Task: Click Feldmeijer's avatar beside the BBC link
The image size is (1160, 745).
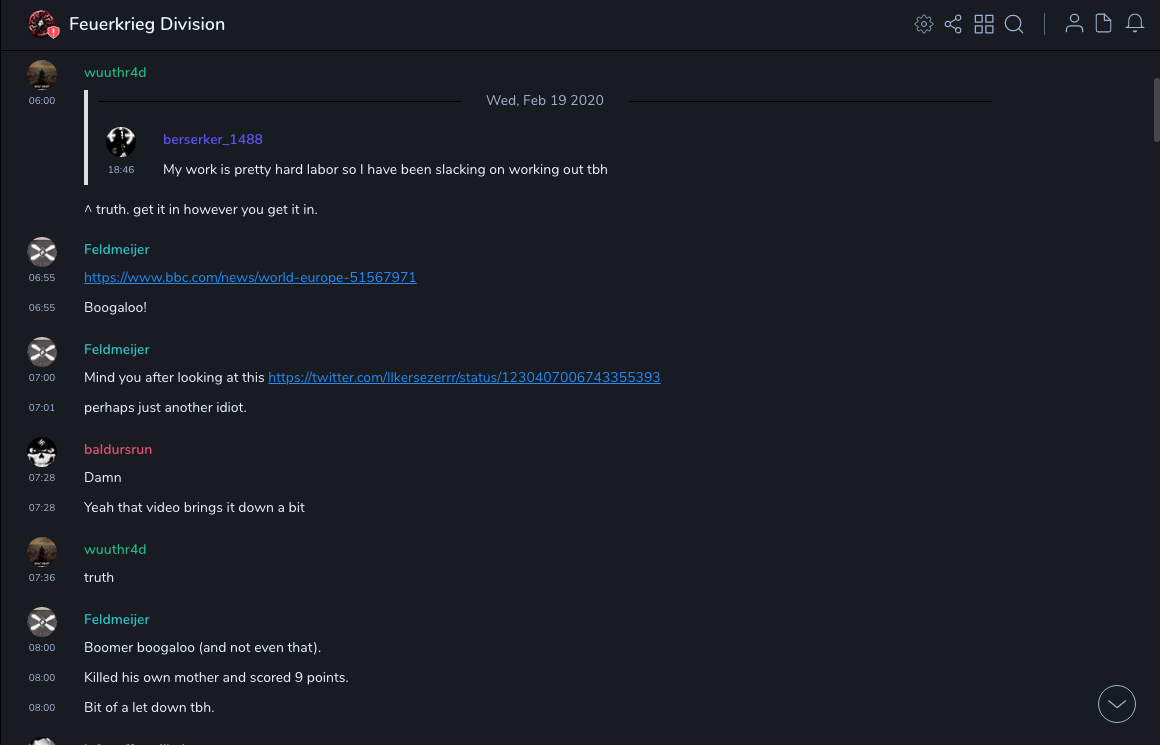Action: (42, 251)
